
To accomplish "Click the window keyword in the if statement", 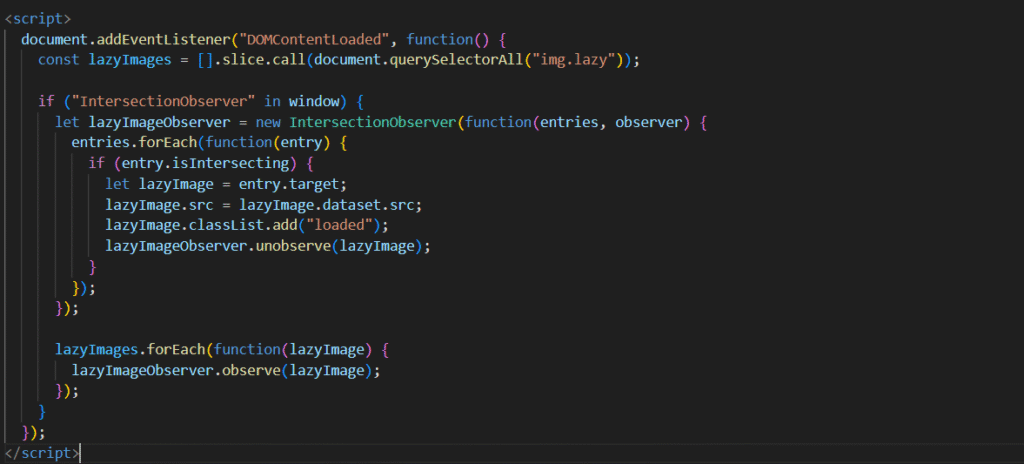I will point(315,101).
